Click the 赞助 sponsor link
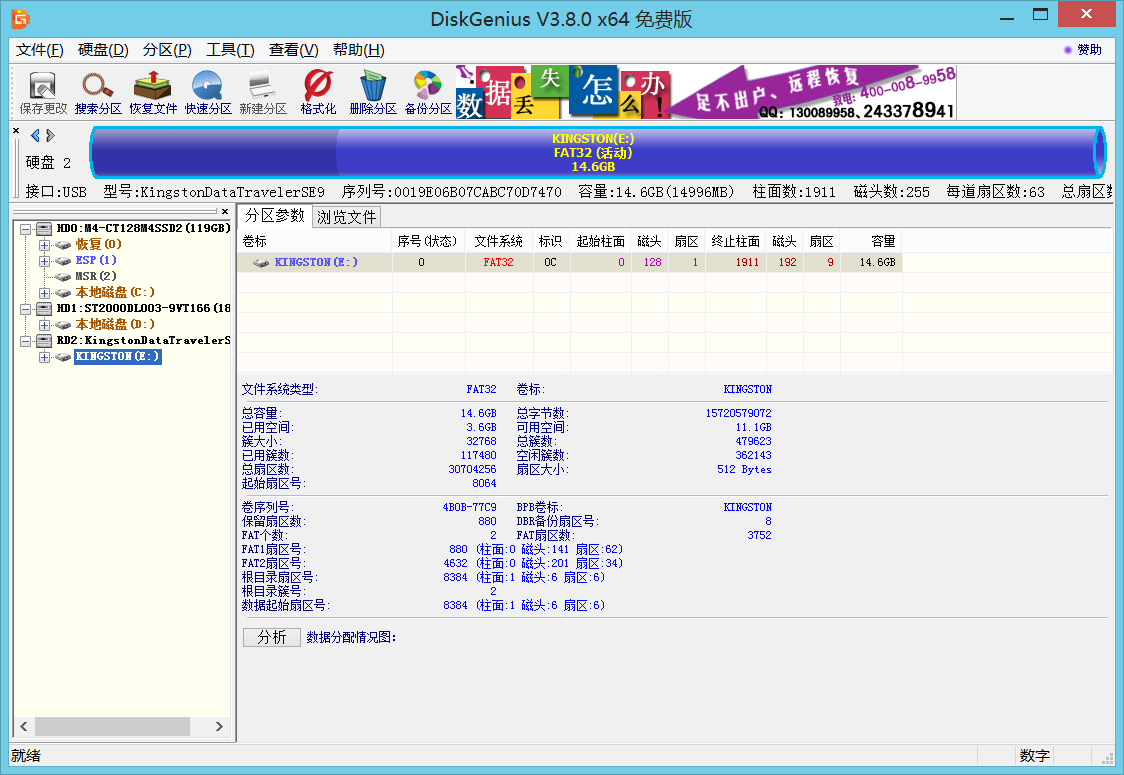 click(1083, 49)
